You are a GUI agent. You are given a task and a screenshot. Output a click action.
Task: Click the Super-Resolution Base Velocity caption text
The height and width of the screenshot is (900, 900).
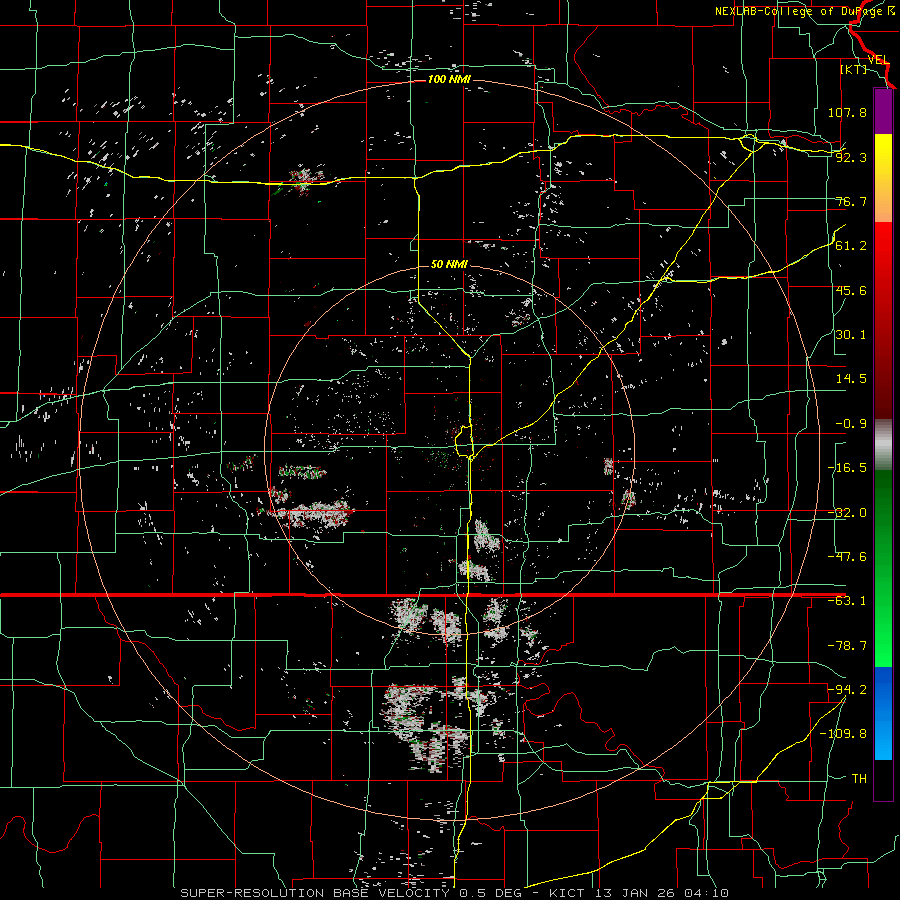(454, 893)
